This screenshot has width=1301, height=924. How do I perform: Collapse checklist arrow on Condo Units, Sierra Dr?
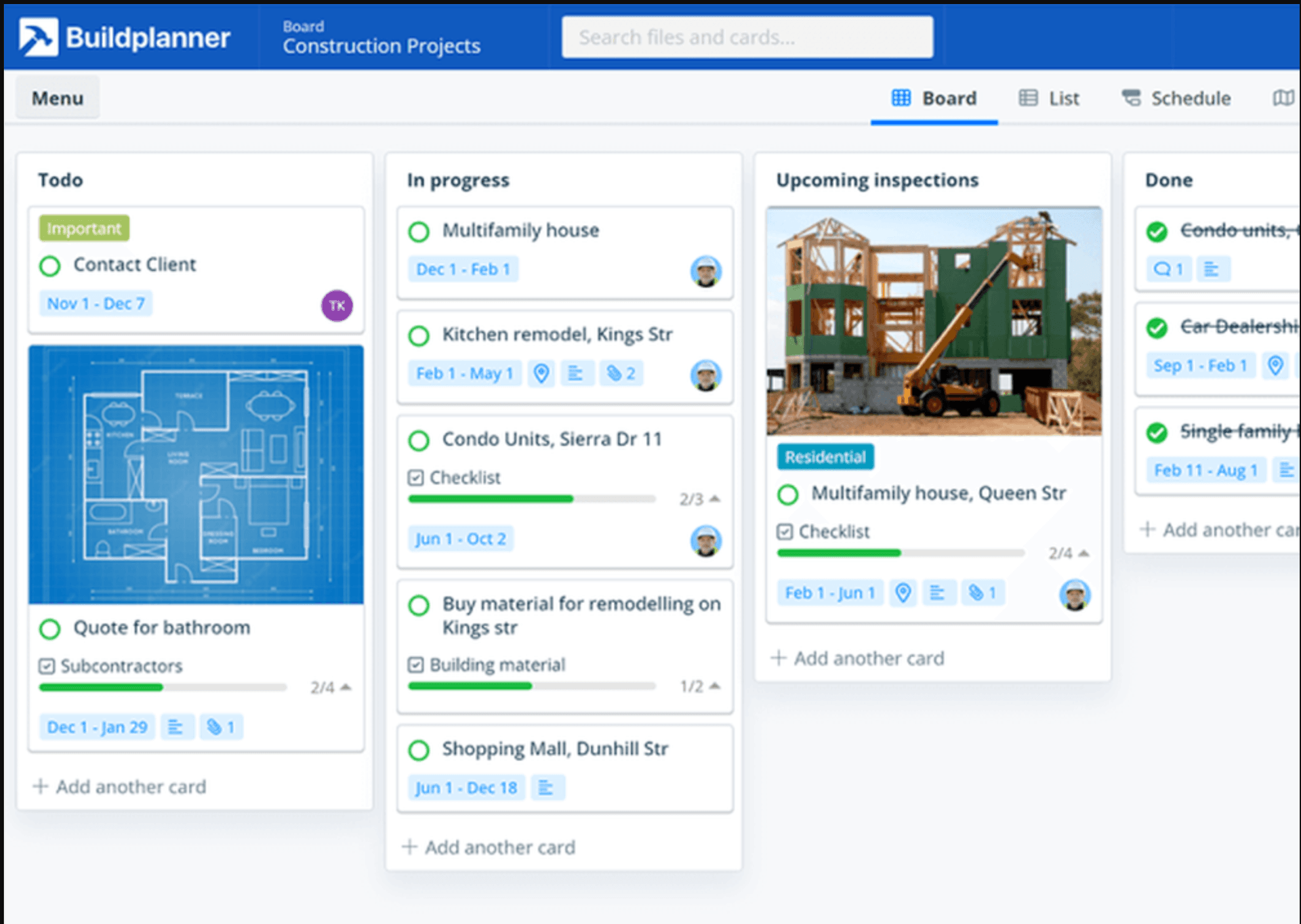click(x=715, y=499)
